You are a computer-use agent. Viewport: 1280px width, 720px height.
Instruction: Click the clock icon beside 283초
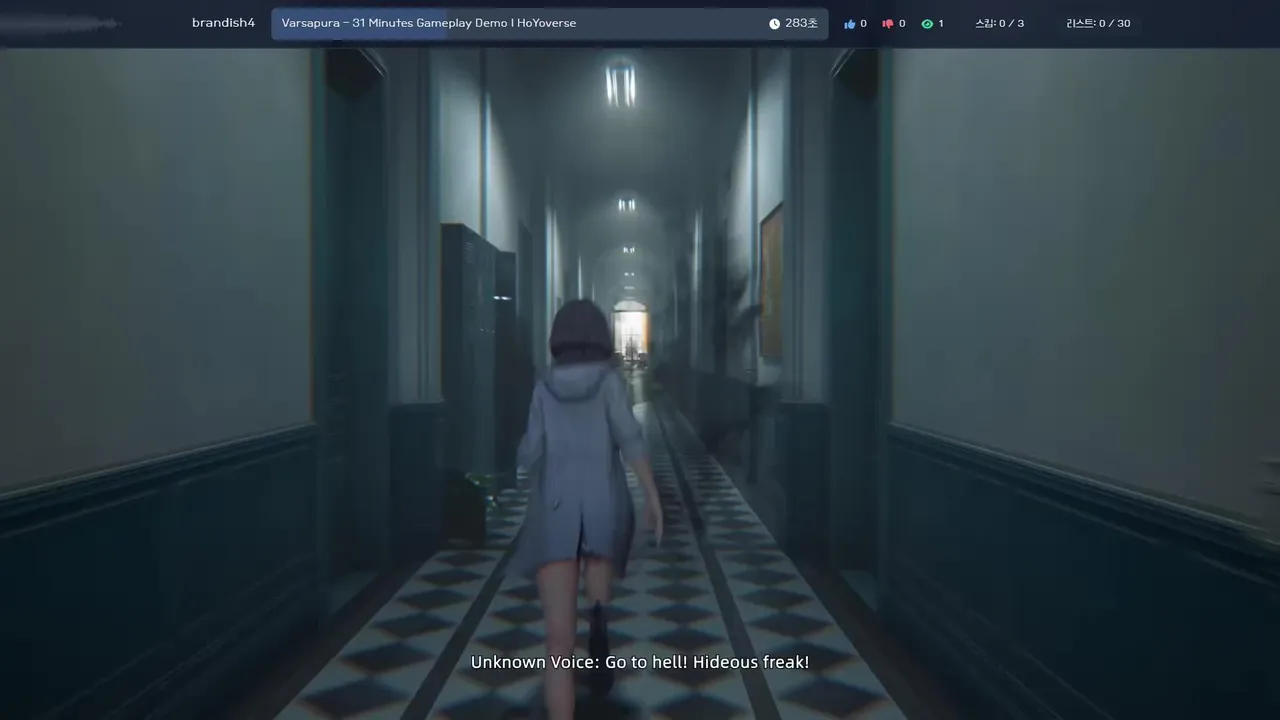(774, 24)
